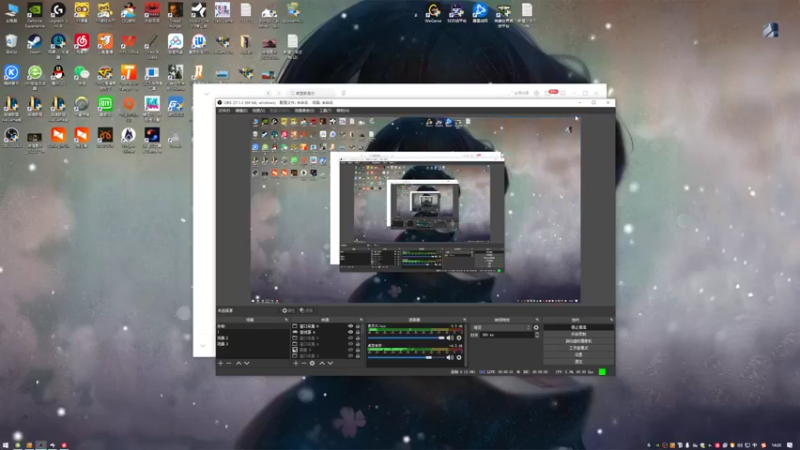
Task: Move source down with Sources panel arrow
Action: point(331,363)
